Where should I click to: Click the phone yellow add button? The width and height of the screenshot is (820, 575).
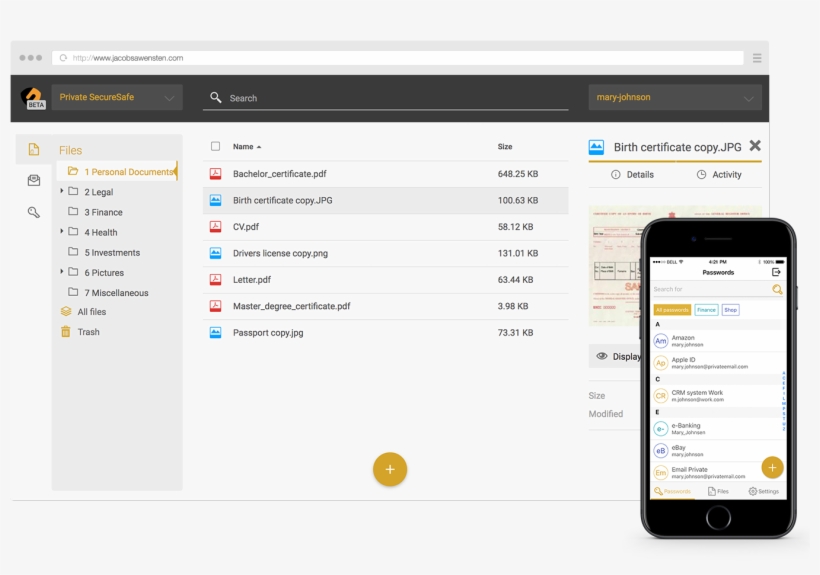(x=772, y=467)
